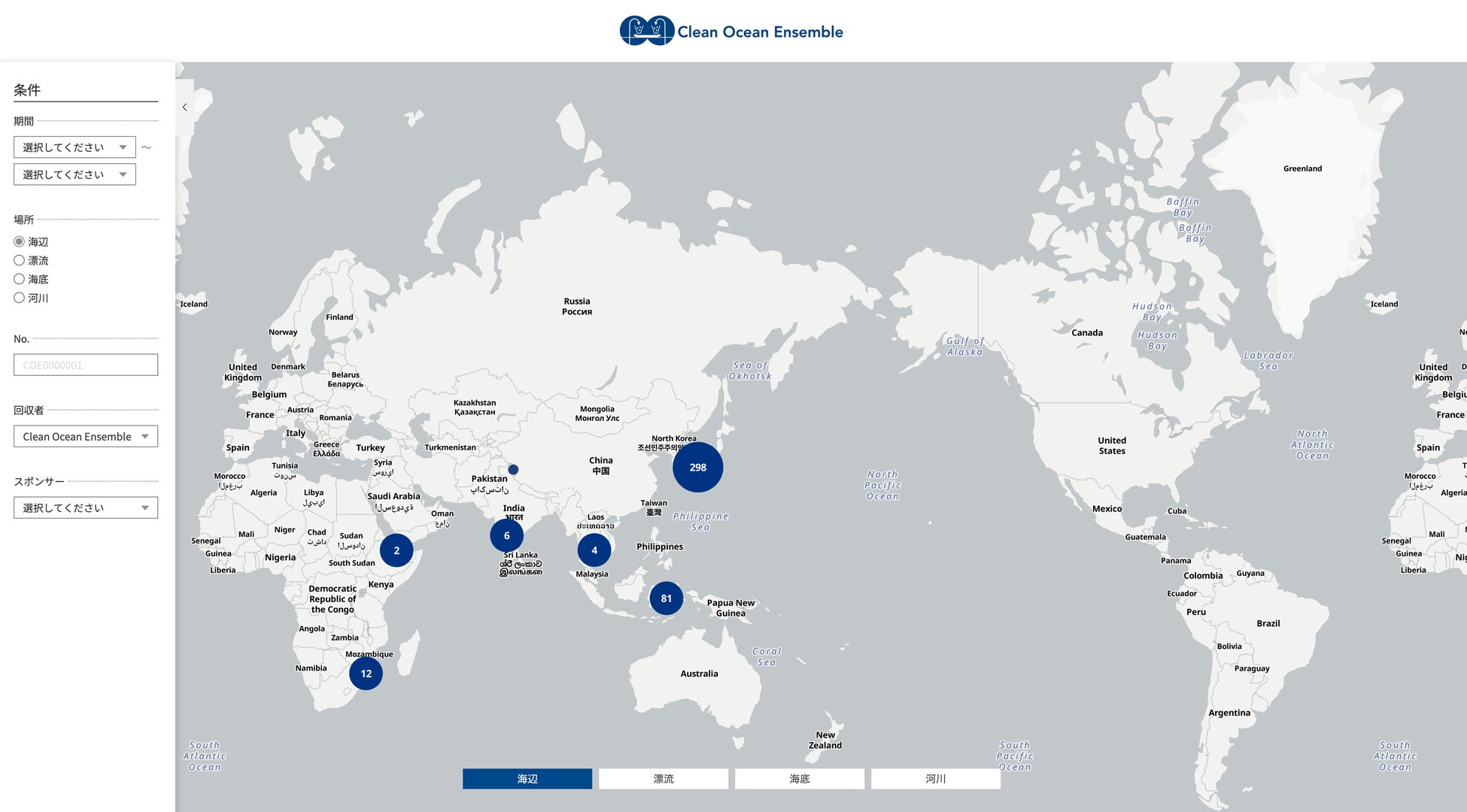Image resolution: width=1467 pixels, height=812 pixels.
Task: Click the 2 cluster marker near Kenya
Action: (396, 550)
